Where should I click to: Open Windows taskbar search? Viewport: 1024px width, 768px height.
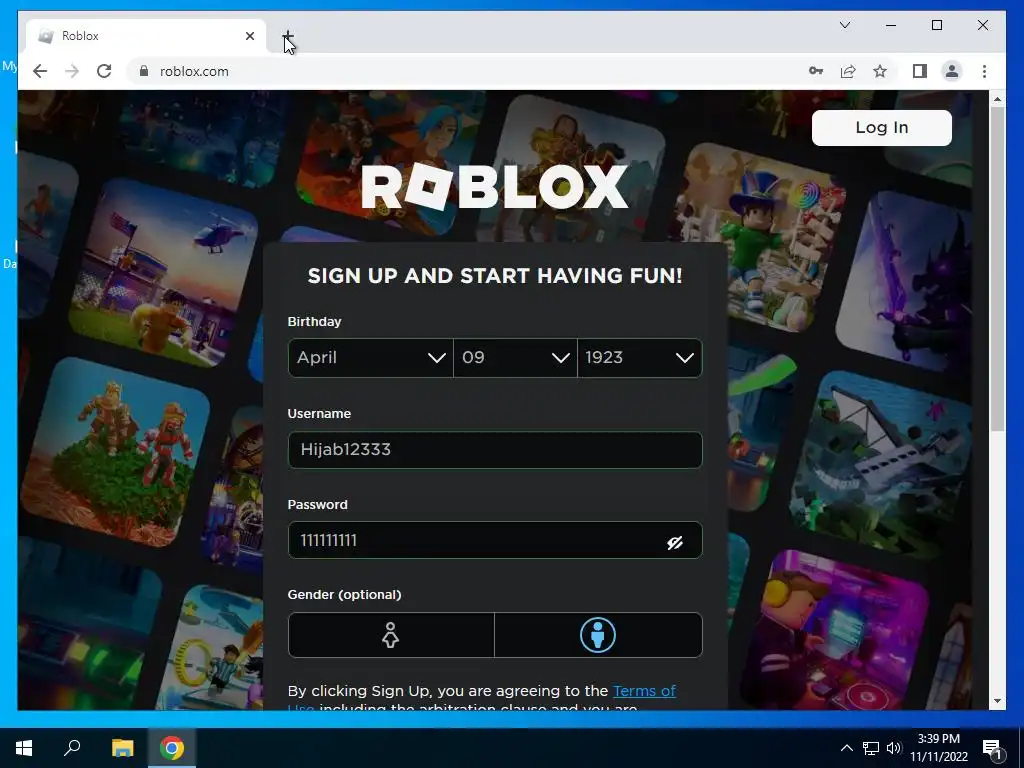72,748
